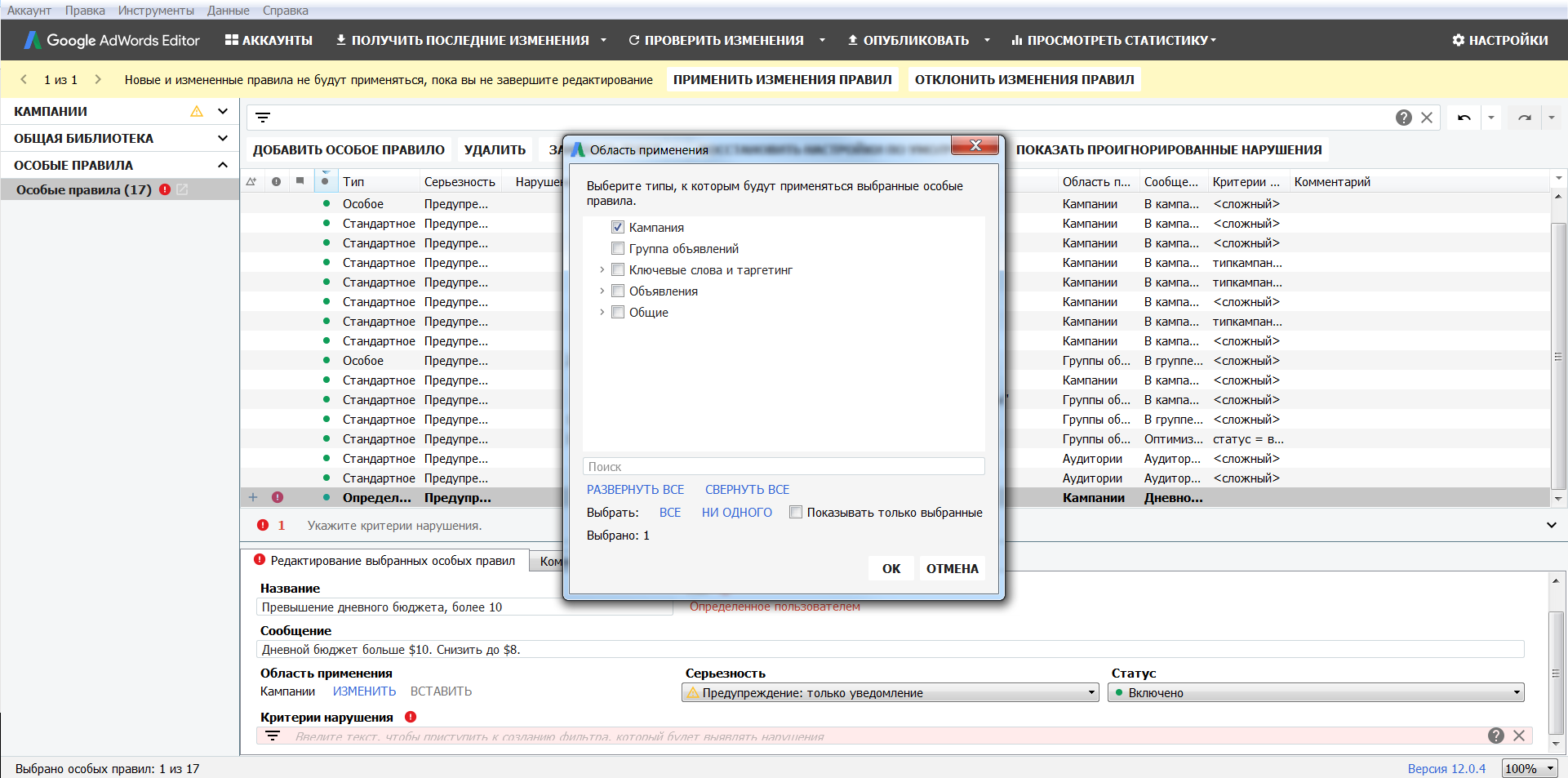Expand the Ключевые слова и таргетинг node
The image size is (1568, 778).
click(x=602, y=269)
